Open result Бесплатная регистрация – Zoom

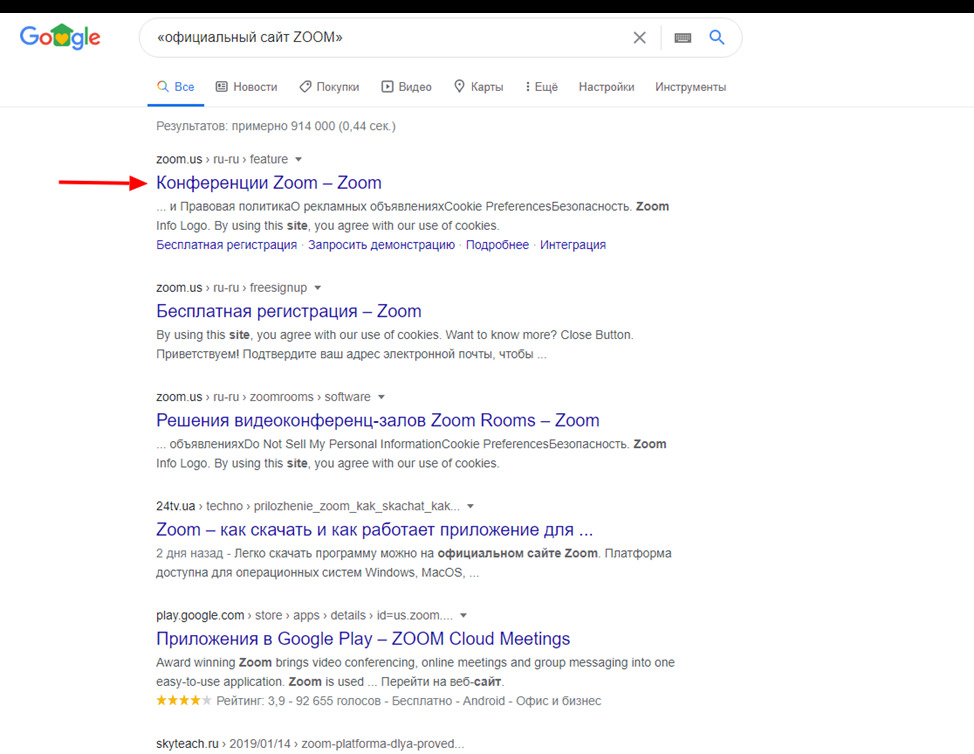pos(289,311)
